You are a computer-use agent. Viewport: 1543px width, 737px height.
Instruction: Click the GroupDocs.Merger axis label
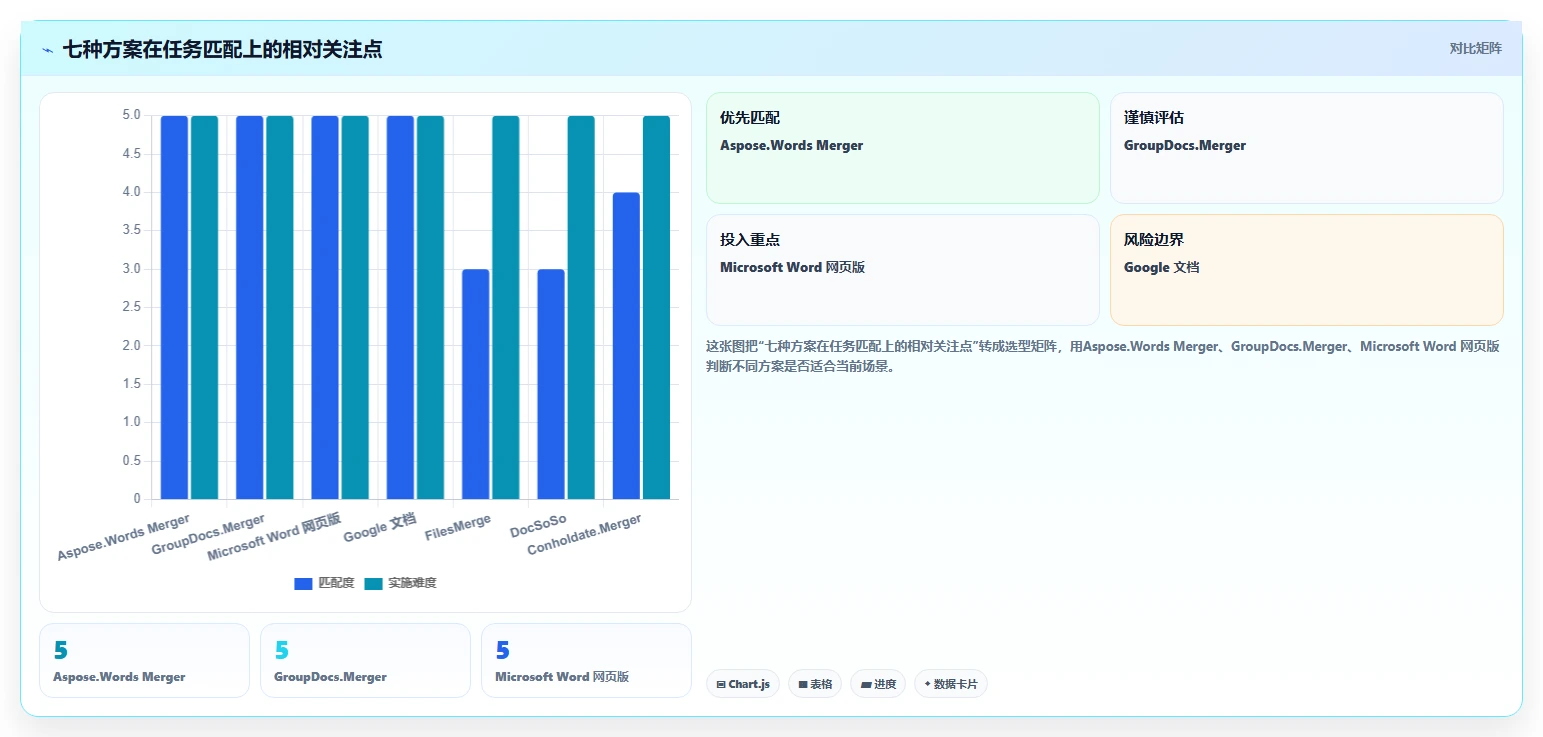click(209, 535)
